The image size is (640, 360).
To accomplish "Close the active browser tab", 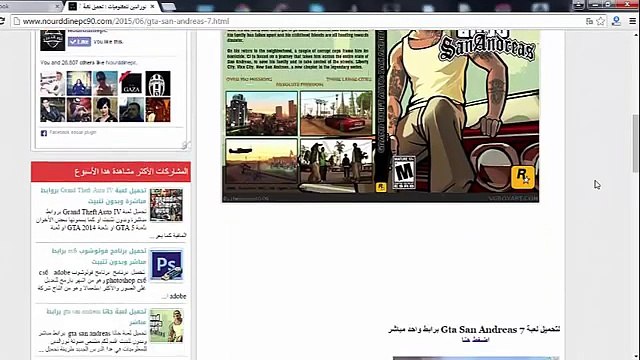I will 152,7.
